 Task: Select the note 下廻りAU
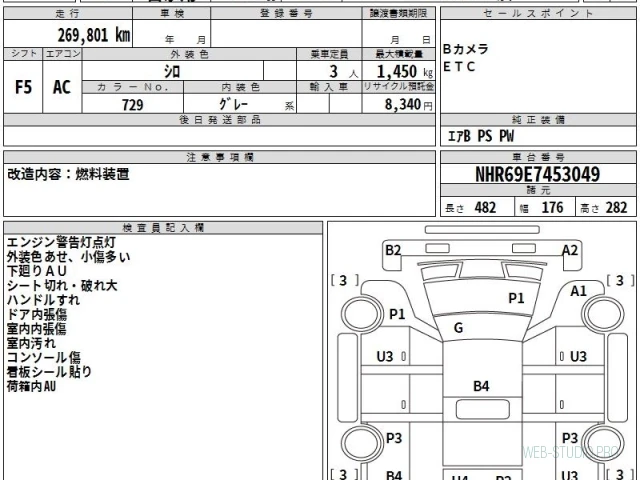(37, 271)
